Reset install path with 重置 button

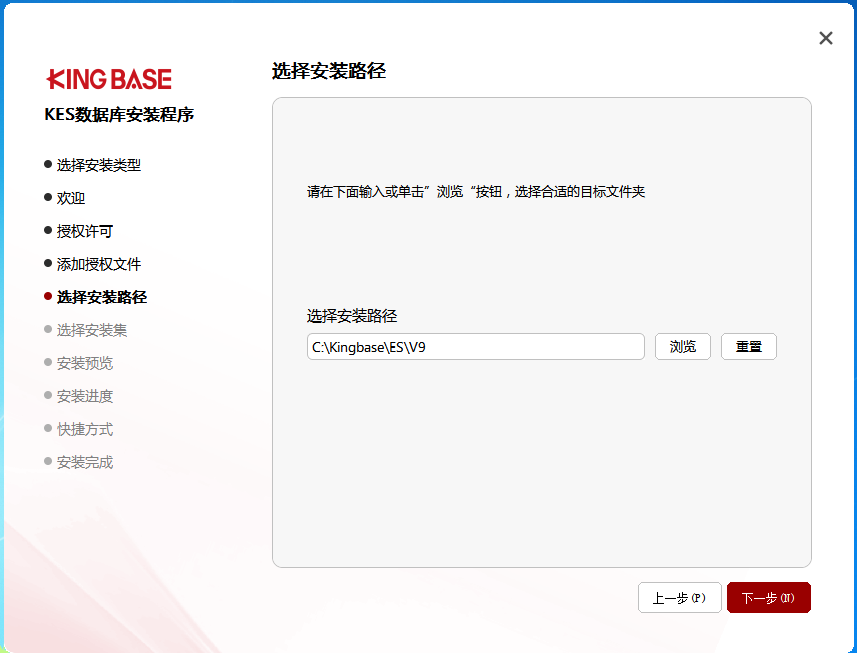(x=749, y=346)
